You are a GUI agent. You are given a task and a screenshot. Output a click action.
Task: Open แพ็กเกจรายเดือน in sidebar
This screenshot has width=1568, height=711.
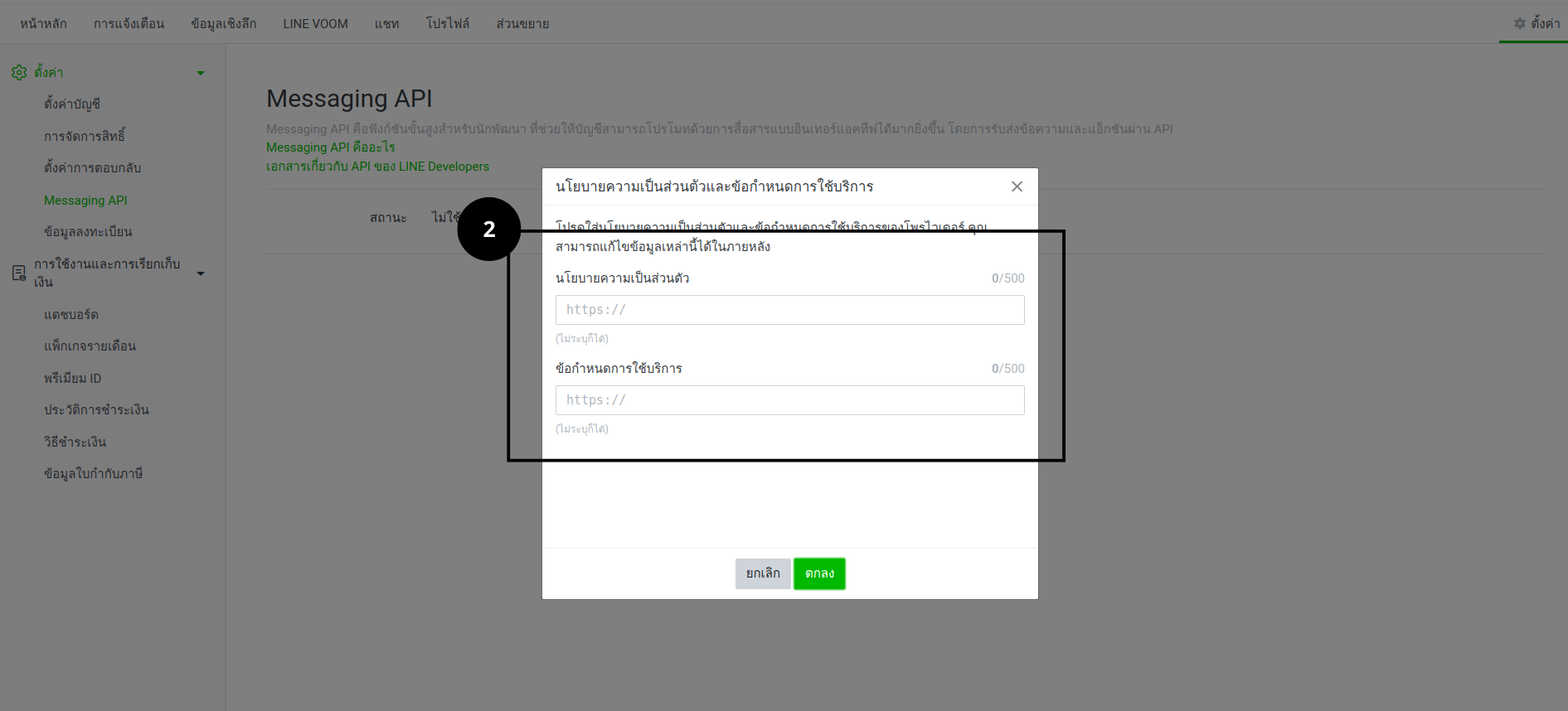(x=90, y=346)
